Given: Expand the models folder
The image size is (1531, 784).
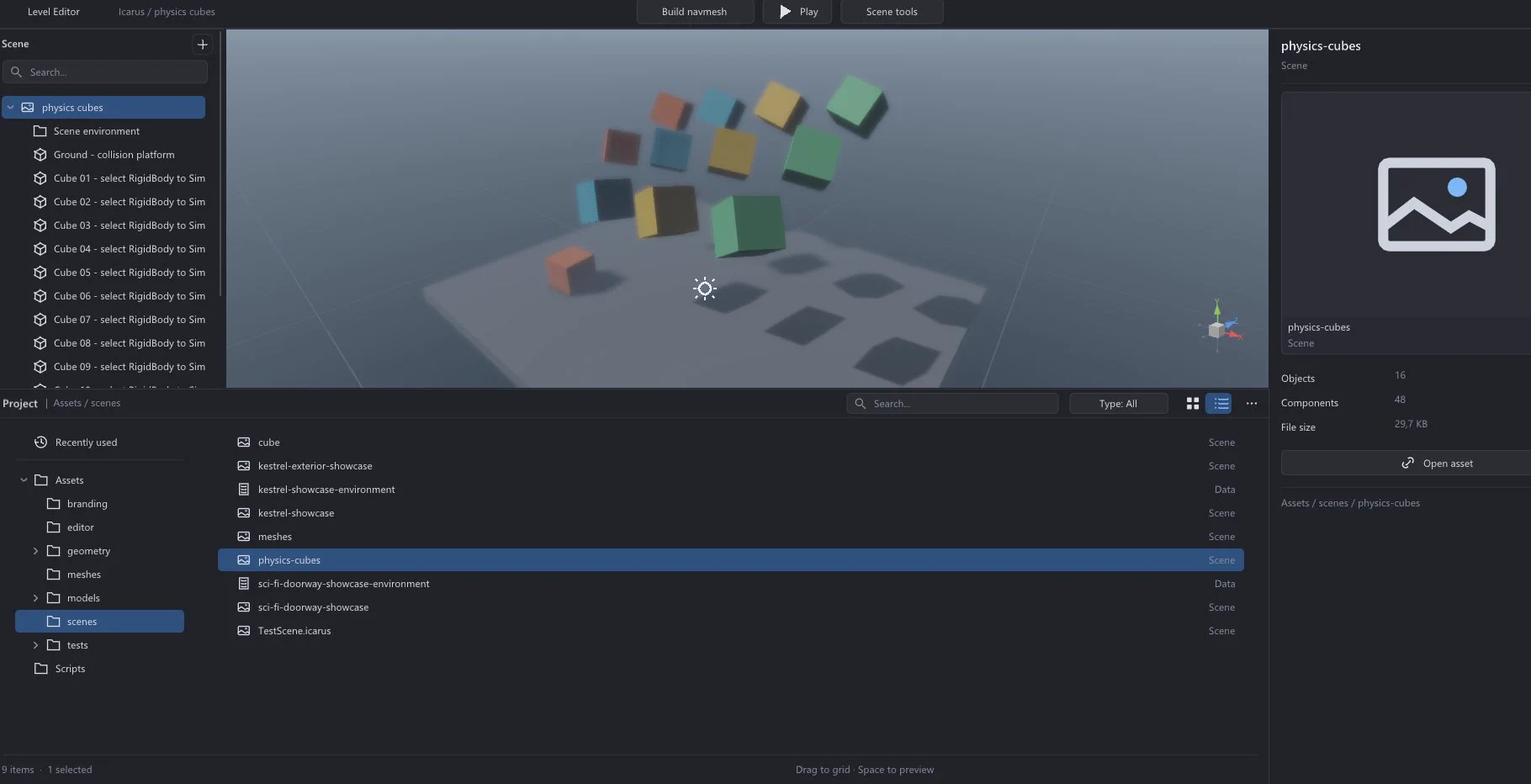Looking at the screenshot, I should point(35,598).
